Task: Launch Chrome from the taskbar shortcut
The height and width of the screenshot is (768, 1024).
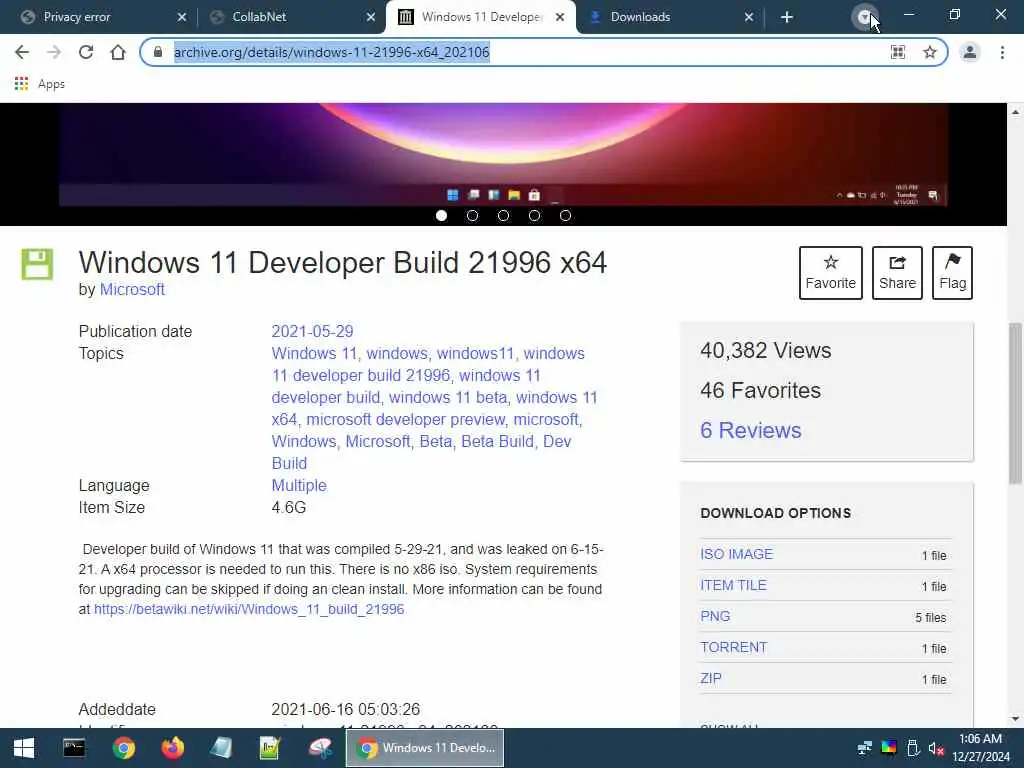Action: click(x=123, y=748)
